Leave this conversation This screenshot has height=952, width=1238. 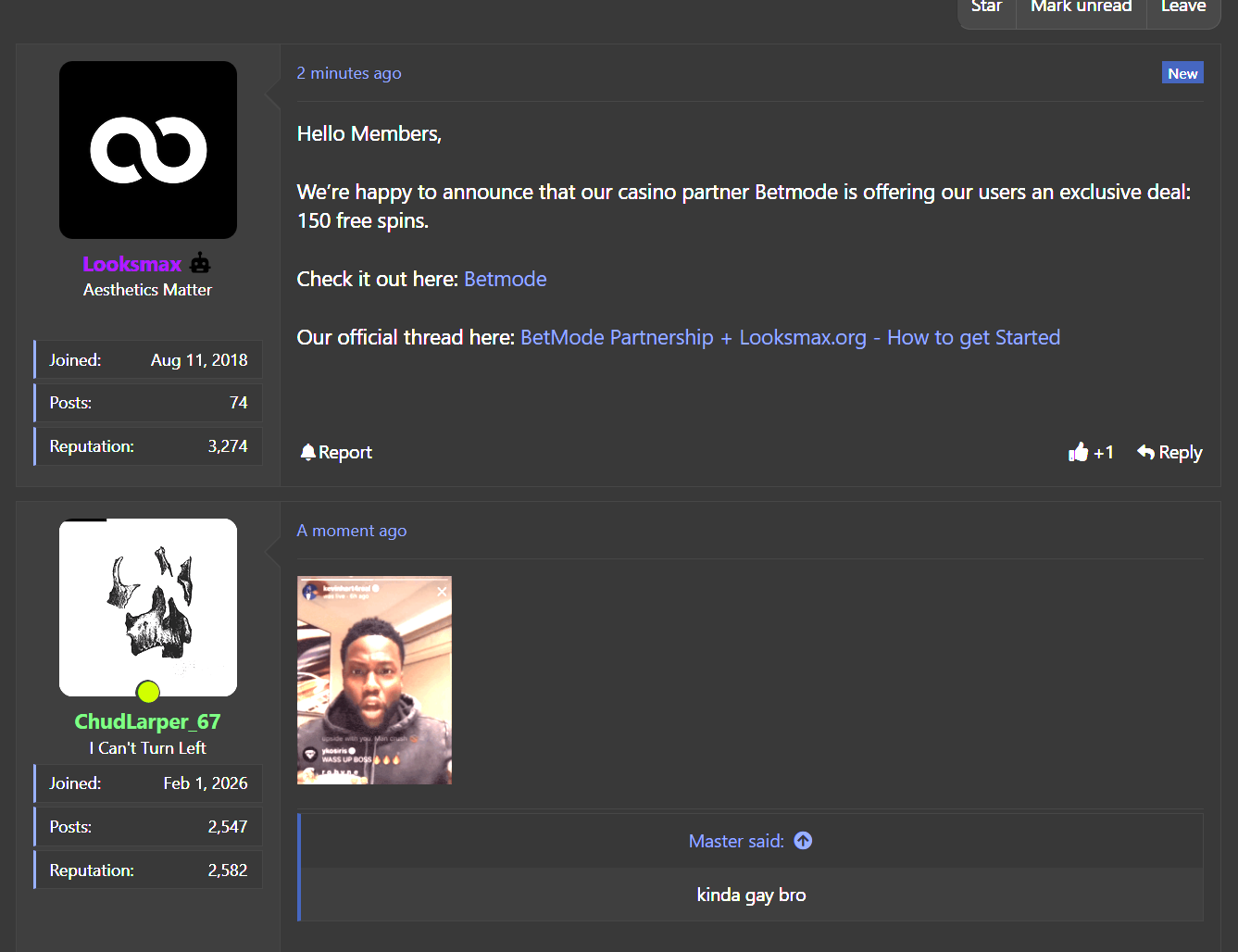(x=1182, y=7)
